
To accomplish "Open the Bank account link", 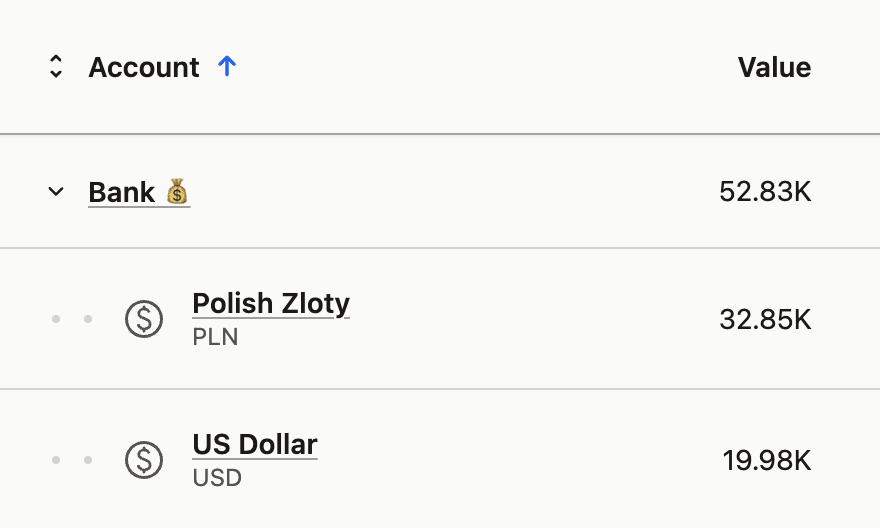I will click(121, 191).
